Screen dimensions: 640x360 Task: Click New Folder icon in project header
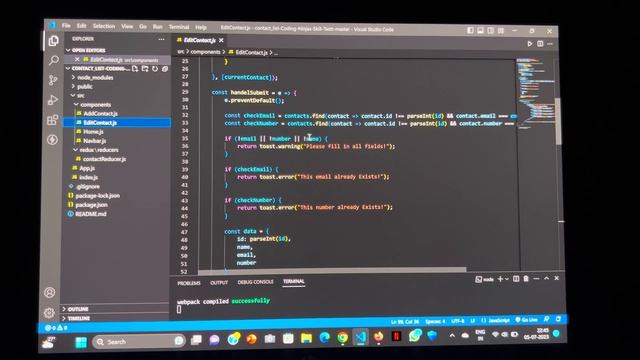point(145,69)
